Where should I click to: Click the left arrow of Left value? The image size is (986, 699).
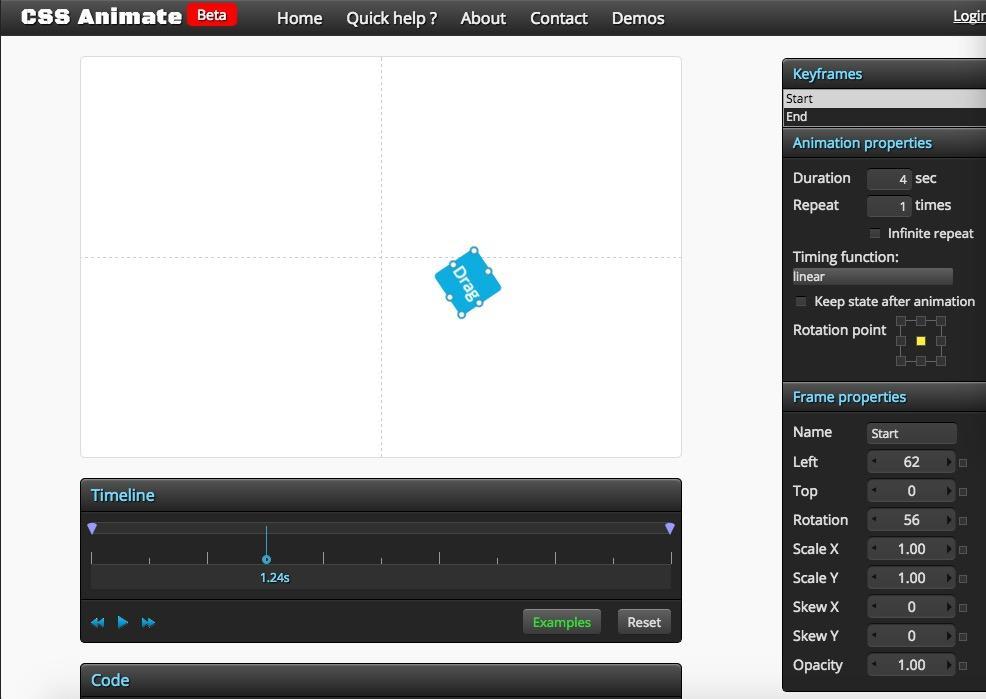coord(874,462)
